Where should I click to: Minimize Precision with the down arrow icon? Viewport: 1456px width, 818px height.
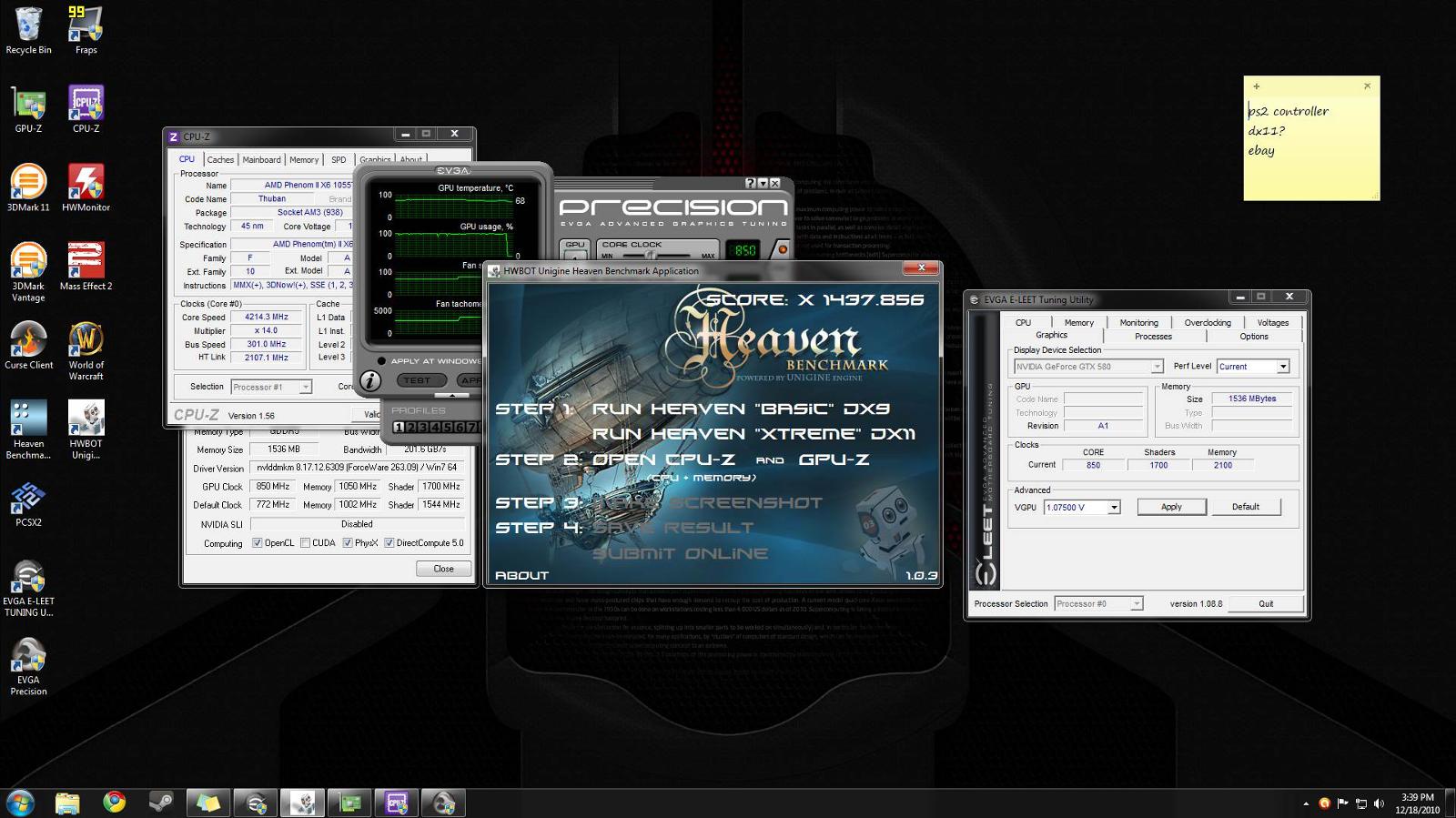[x=763, y=184]
